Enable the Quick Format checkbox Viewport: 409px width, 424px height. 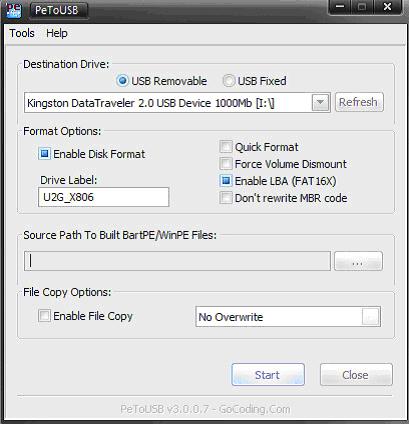coord(226,147)
